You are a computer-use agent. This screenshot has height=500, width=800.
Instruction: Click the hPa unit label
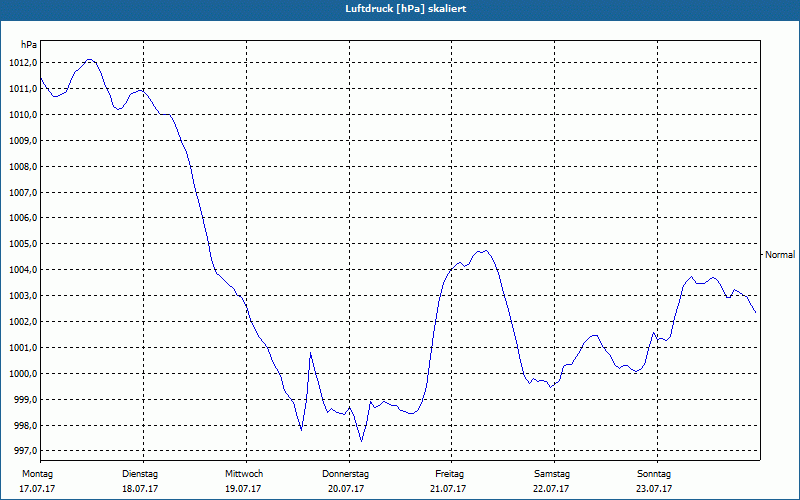point(29,45)
